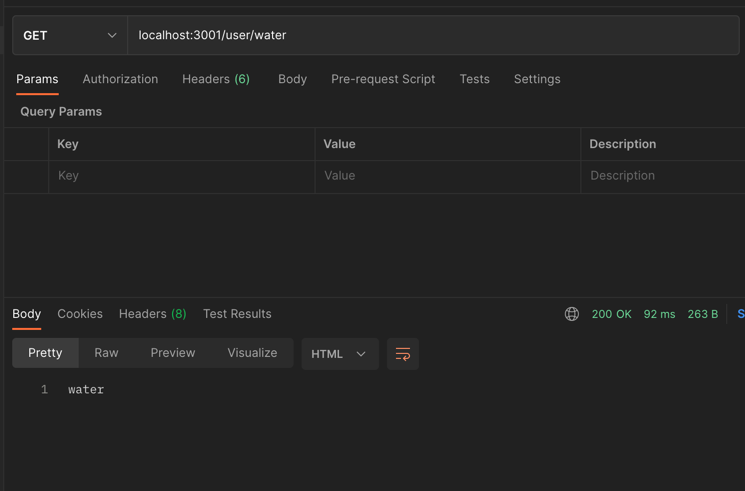
Task: Click the query param Key field
Action: [180, 176]
